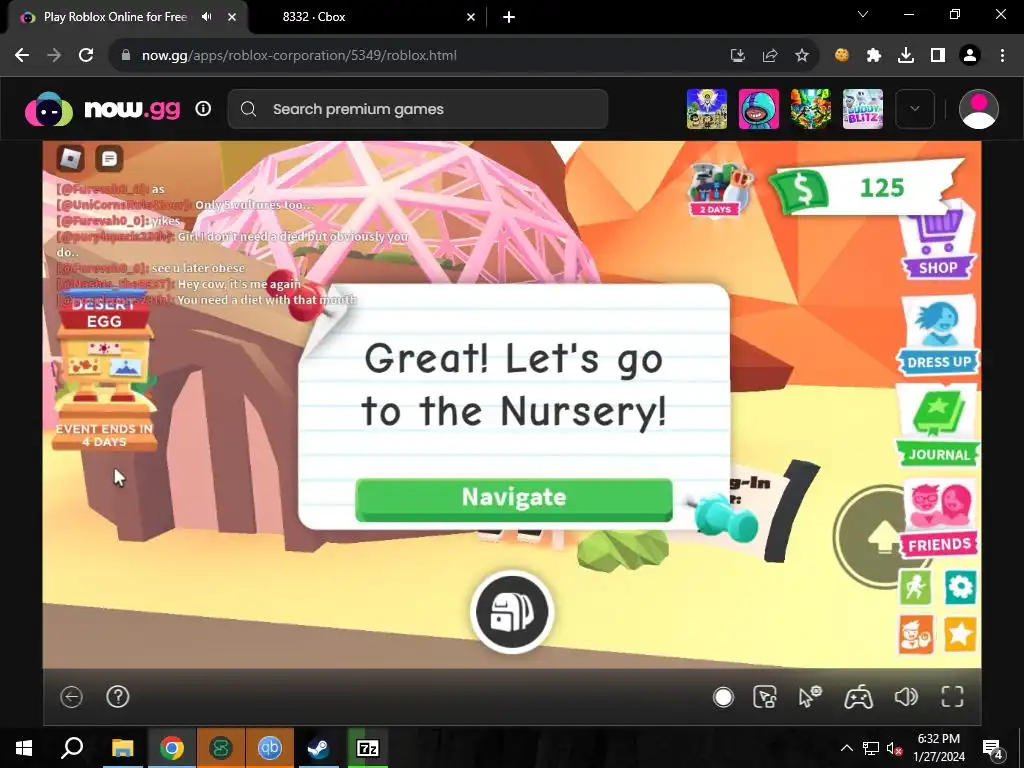Open the Chrome three-dot menu
The width and height of the screenshot is (1024, 768).
1002,56
